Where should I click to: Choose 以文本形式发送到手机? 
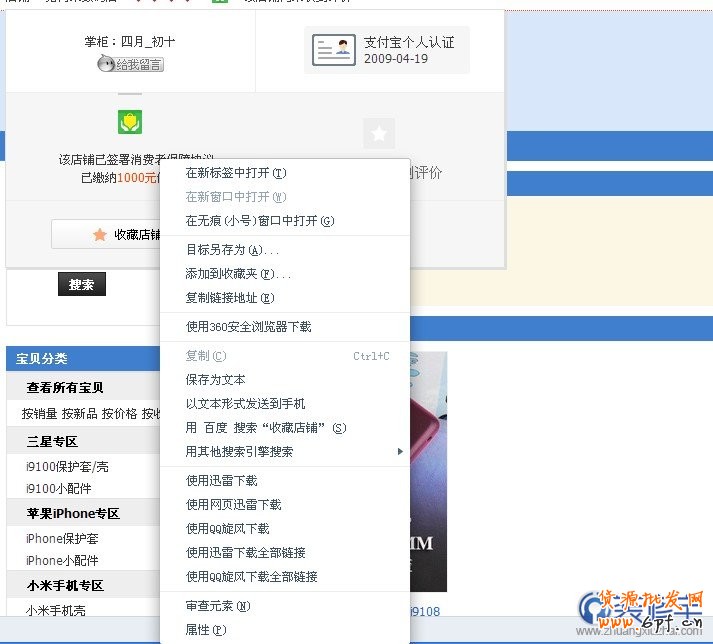click(x=285, y=404)
